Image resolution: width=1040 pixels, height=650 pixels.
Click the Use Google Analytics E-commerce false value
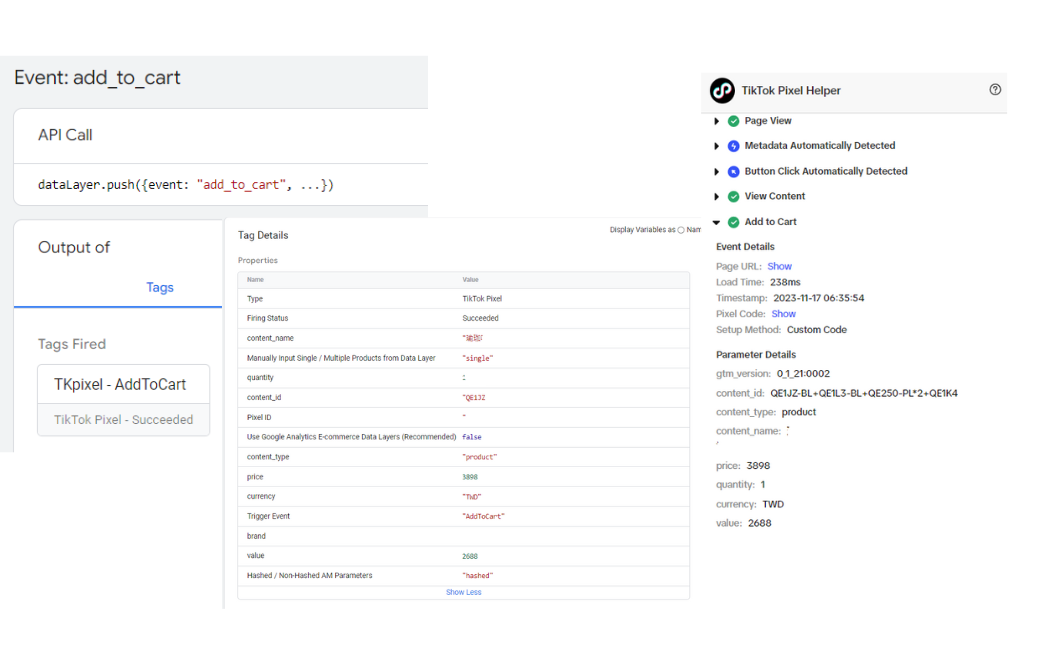coord(472,437)
